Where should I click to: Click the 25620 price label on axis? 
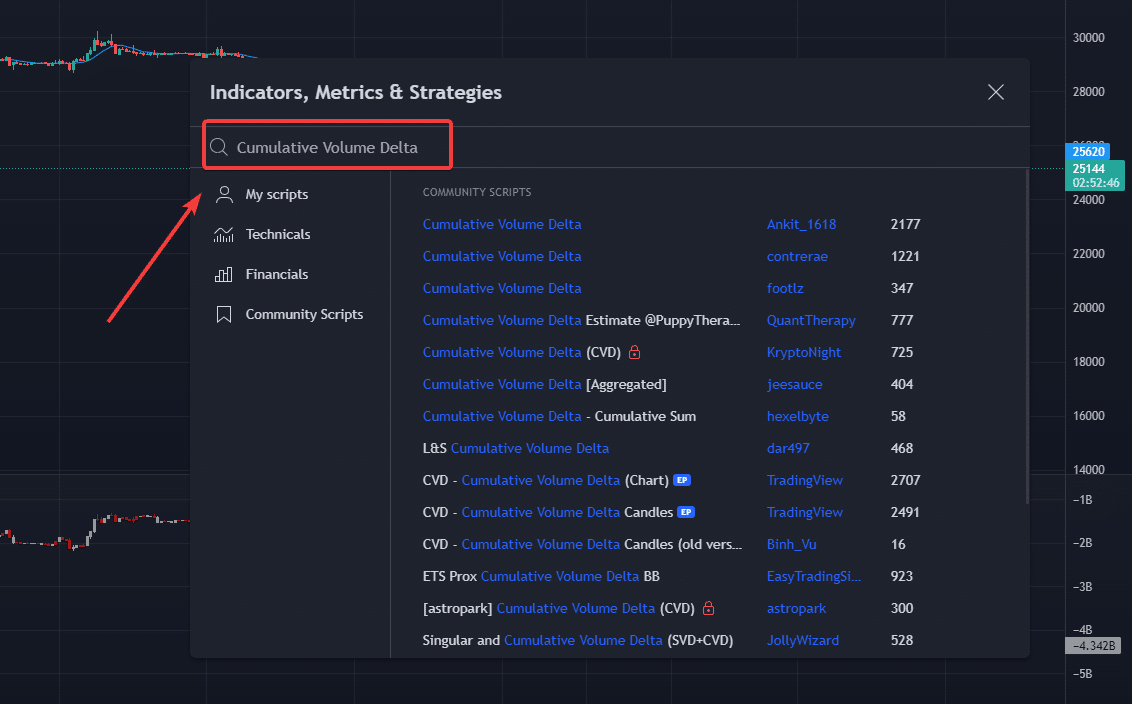tap(1086, 152)
